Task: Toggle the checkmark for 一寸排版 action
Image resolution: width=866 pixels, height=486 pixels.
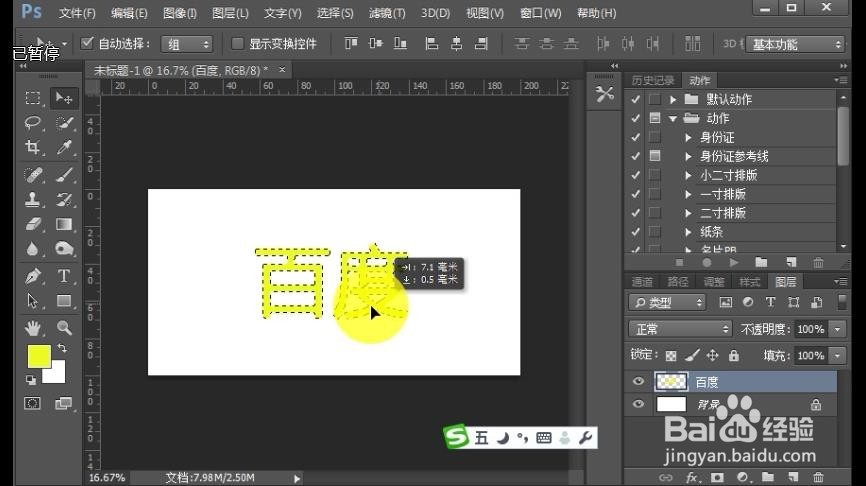Action: click(x=636, y=194)
